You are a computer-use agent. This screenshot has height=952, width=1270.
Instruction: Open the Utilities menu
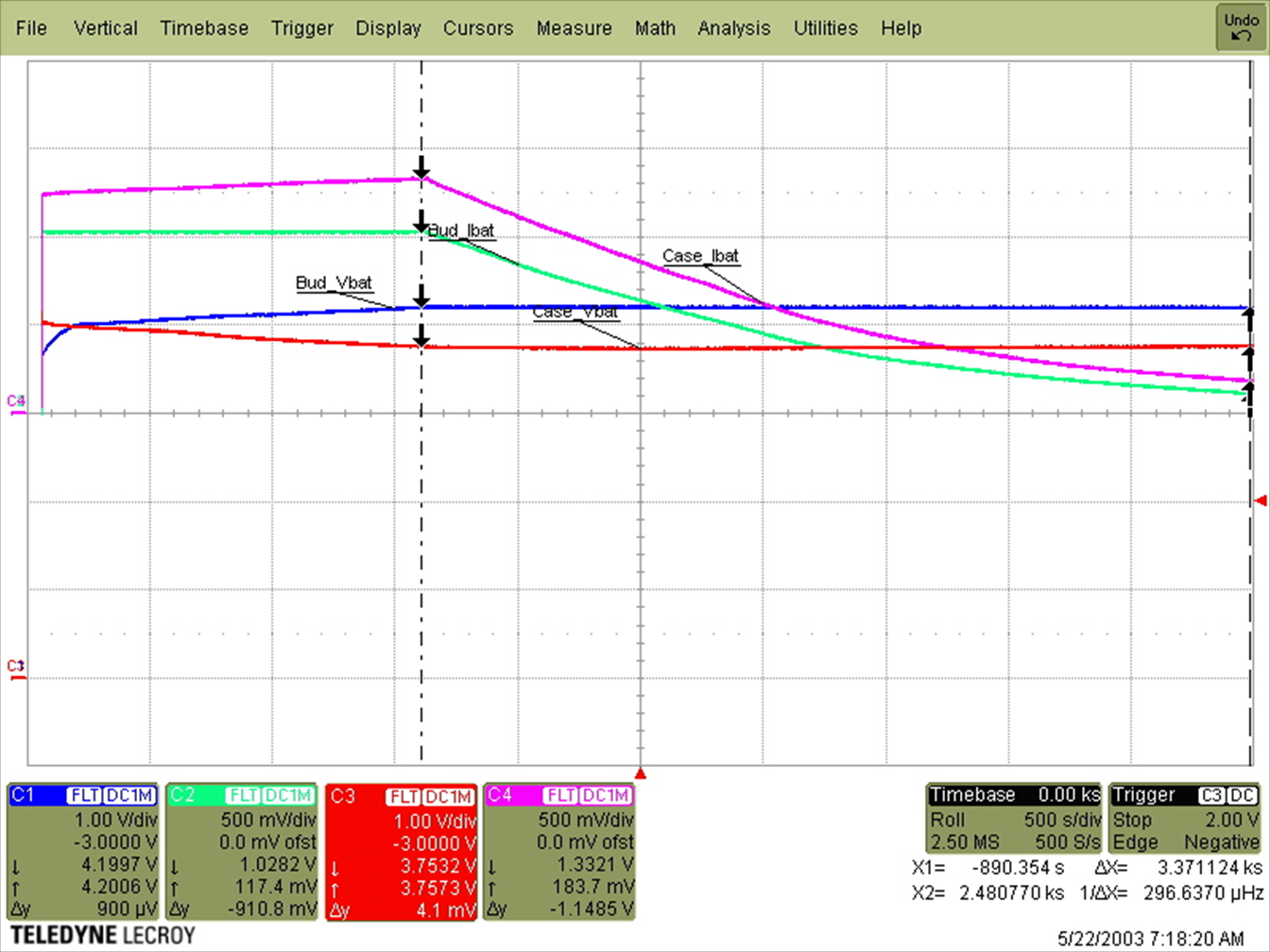coord(826,28)
